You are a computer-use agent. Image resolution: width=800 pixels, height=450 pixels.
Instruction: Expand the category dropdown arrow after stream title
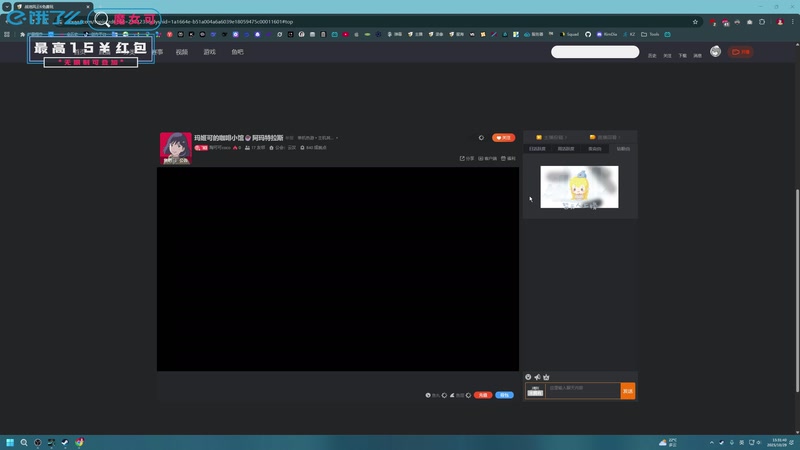tap(337, 138)
